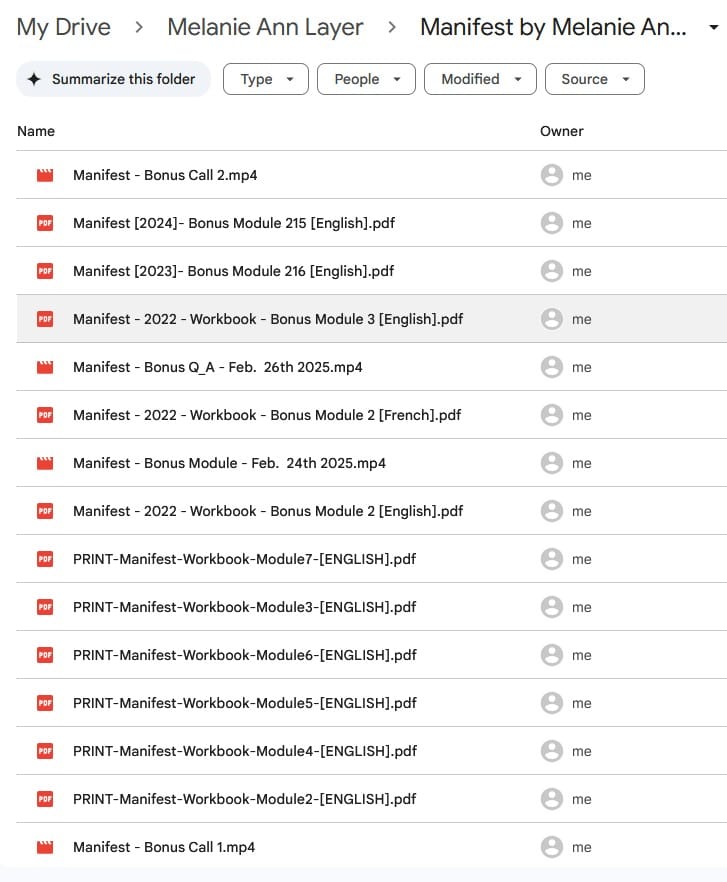Click the video icon for Bonus Module Feb. 24th

click(x=44, y=463)
